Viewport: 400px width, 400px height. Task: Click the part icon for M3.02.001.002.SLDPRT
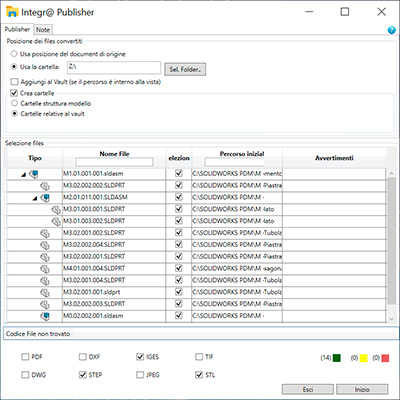(45, 233)
